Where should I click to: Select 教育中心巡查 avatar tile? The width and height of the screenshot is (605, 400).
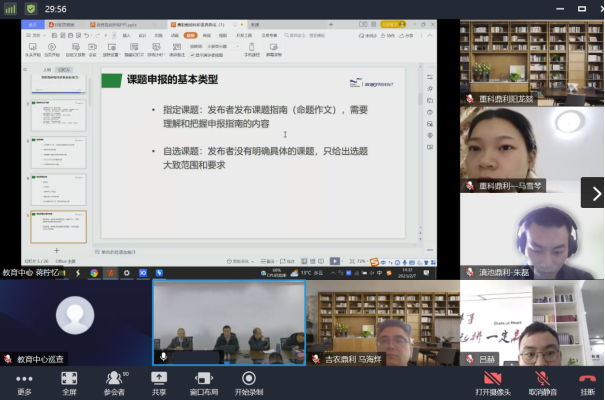(x=75, y=322)
